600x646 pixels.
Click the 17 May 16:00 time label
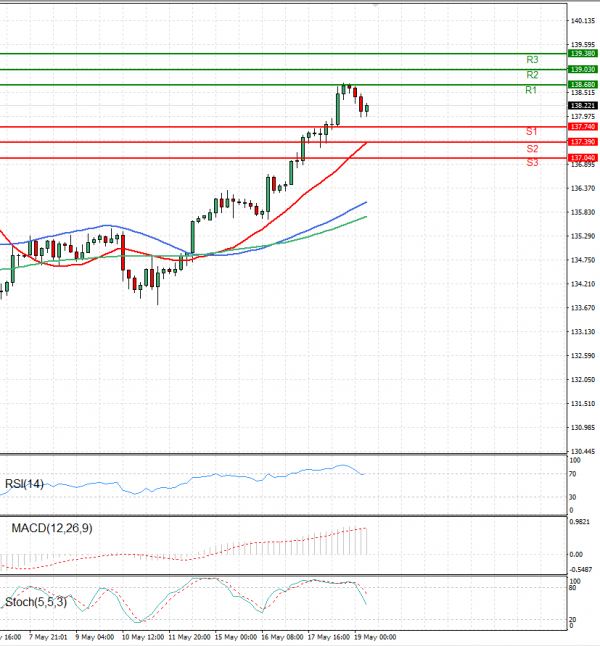[328, 637]
